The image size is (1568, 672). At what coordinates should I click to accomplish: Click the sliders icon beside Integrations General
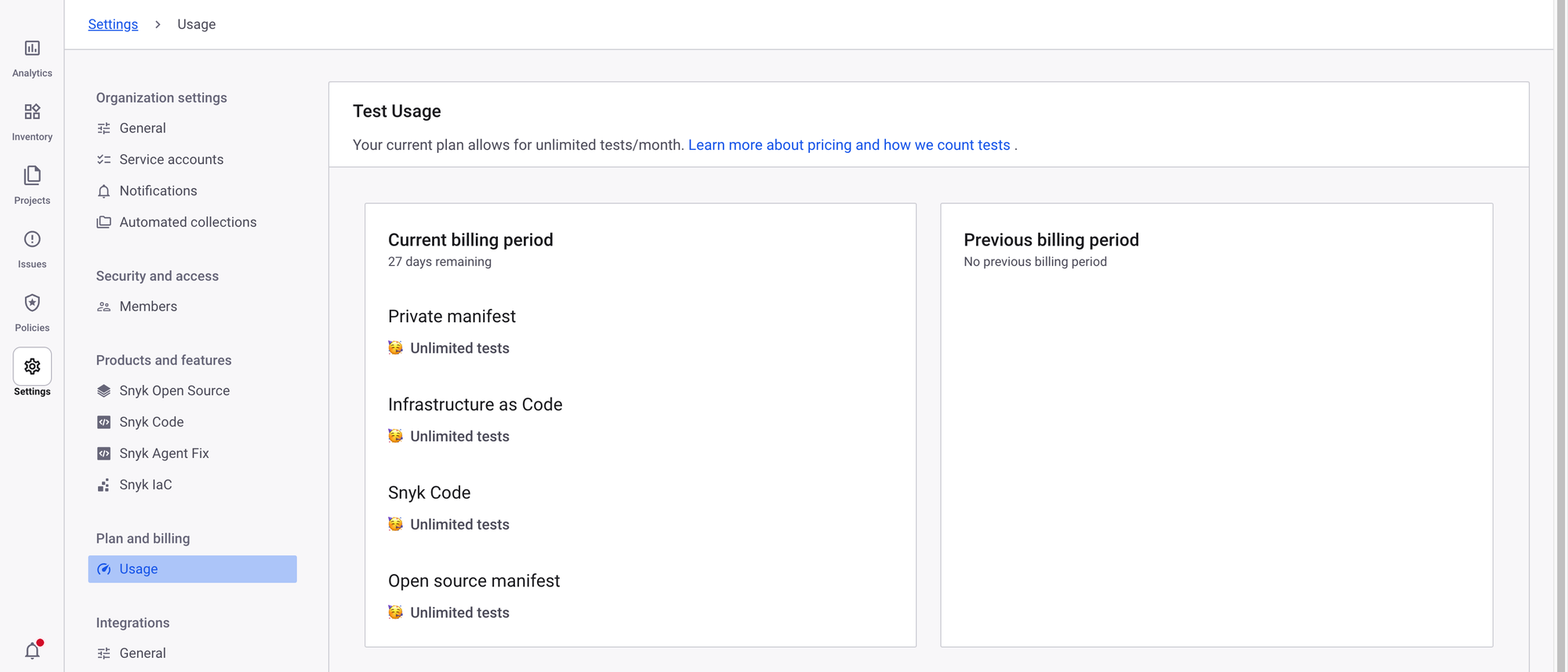coord(103,653)
